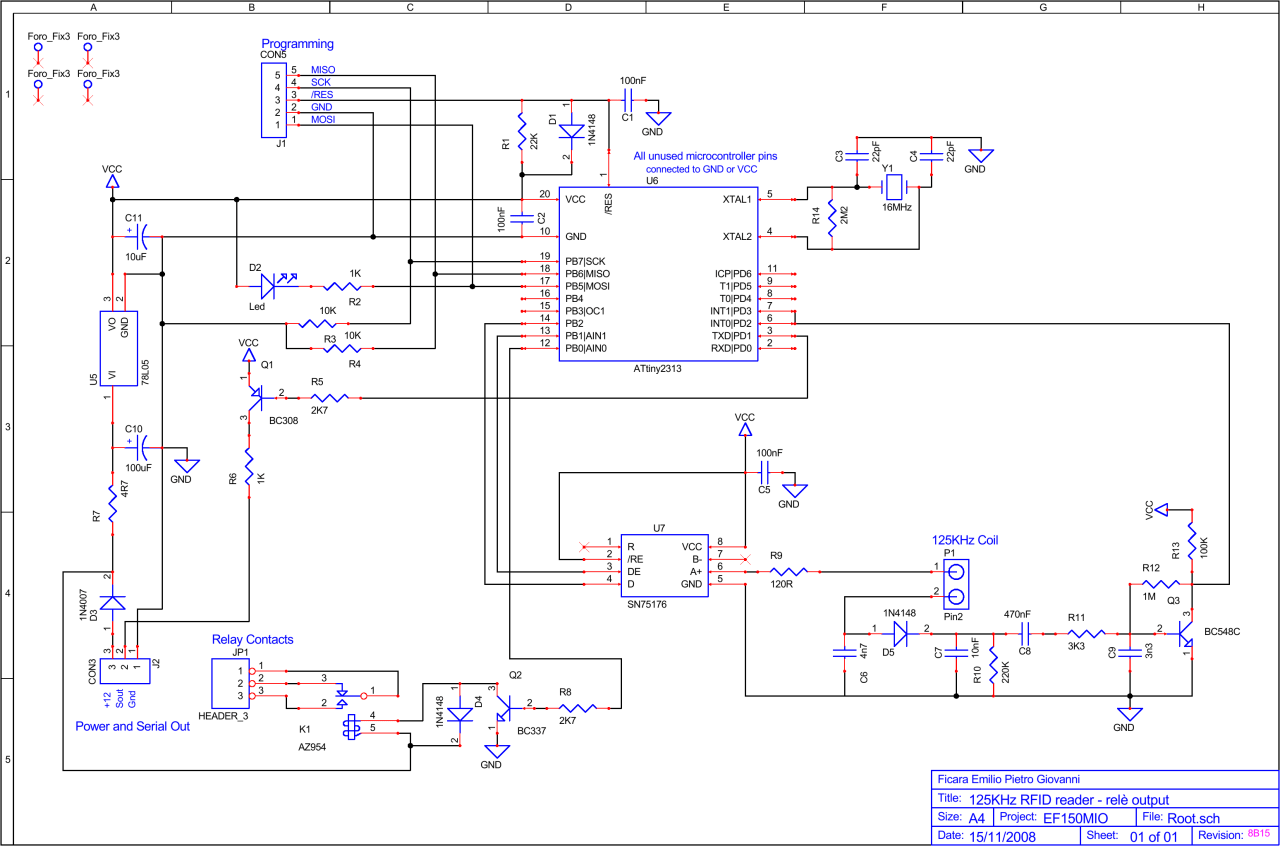Click the 'Programming' section heading
The height and width of the screenshot is (846, 1280).
297,44
